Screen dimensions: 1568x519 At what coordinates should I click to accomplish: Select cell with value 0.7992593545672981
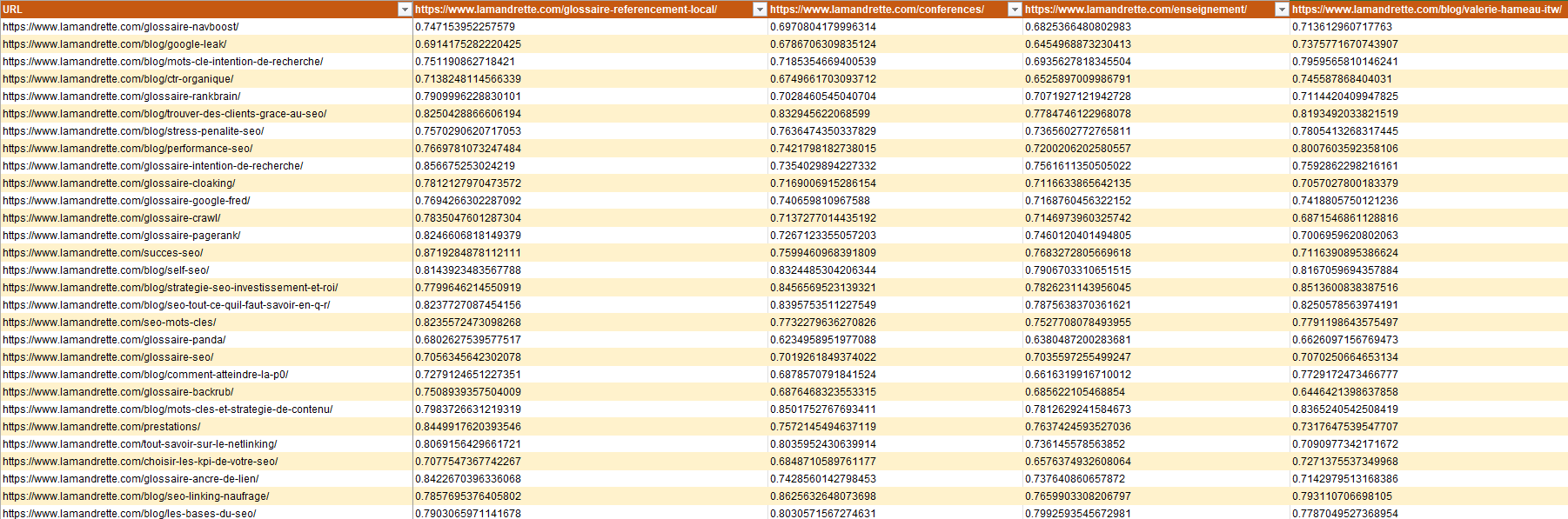tap(1156, 513)
